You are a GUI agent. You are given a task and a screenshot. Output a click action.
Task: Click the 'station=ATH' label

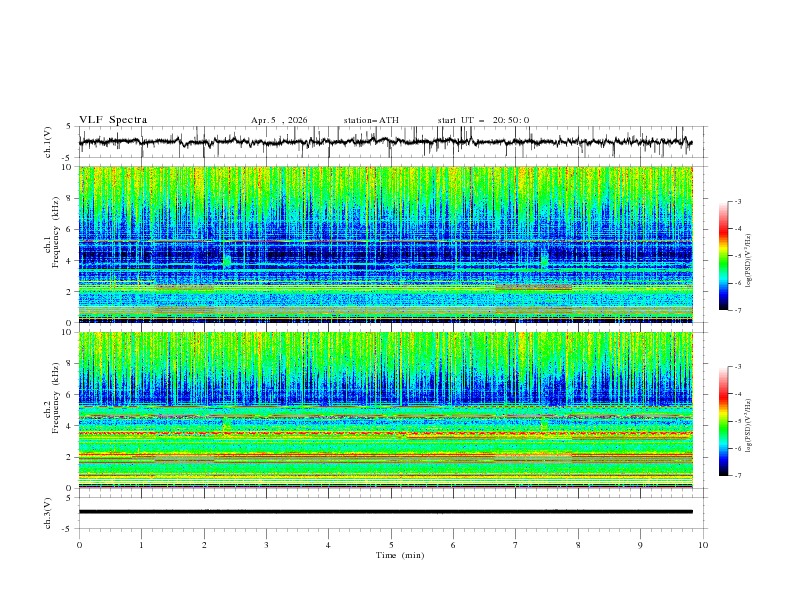[371, 120]
